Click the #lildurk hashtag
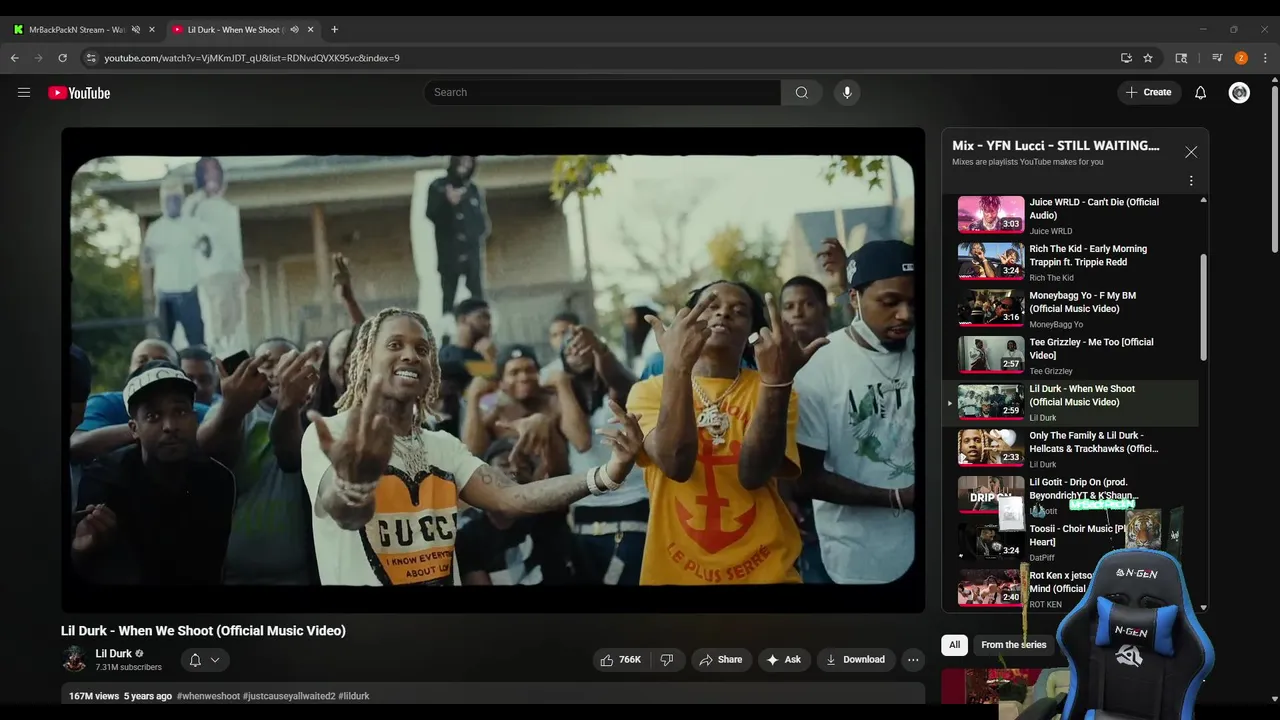The image size is (1280, 720). tap(354, 696)
